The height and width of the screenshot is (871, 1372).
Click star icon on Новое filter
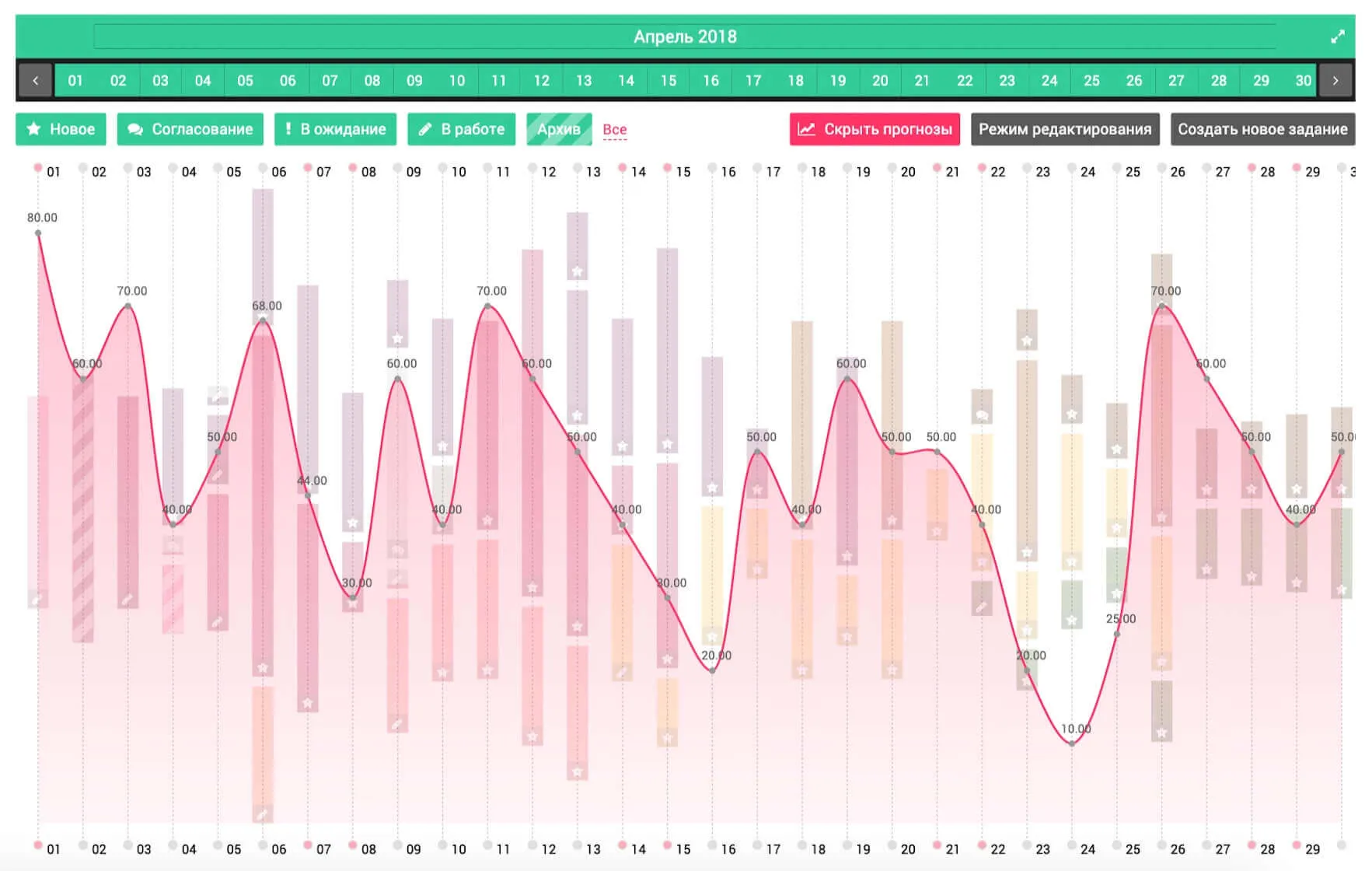33,129
